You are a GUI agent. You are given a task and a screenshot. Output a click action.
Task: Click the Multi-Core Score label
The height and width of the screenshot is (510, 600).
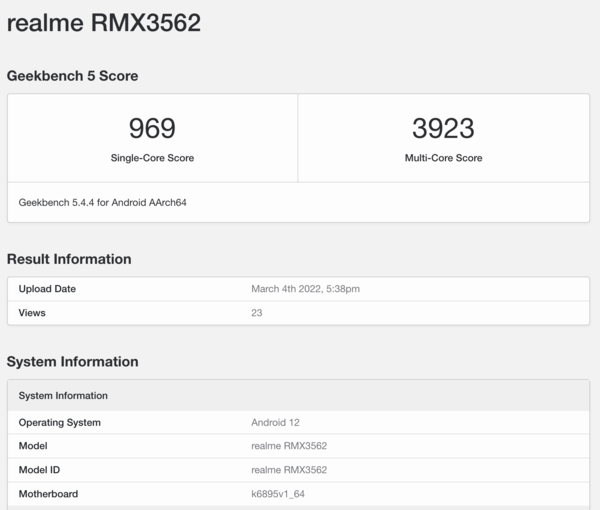coord(443,158)
